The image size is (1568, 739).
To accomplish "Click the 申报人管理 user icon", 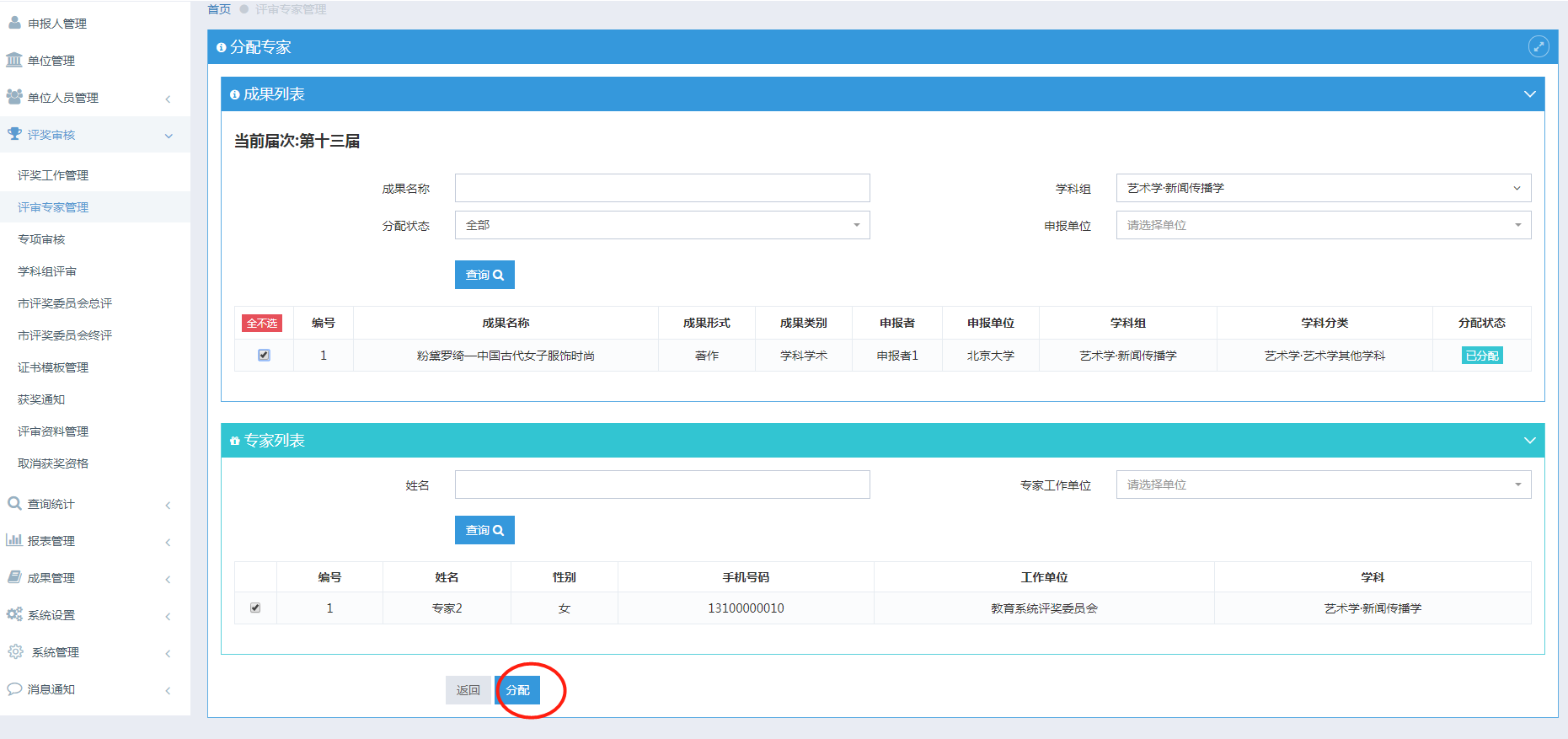I will [x=14, y=23].
